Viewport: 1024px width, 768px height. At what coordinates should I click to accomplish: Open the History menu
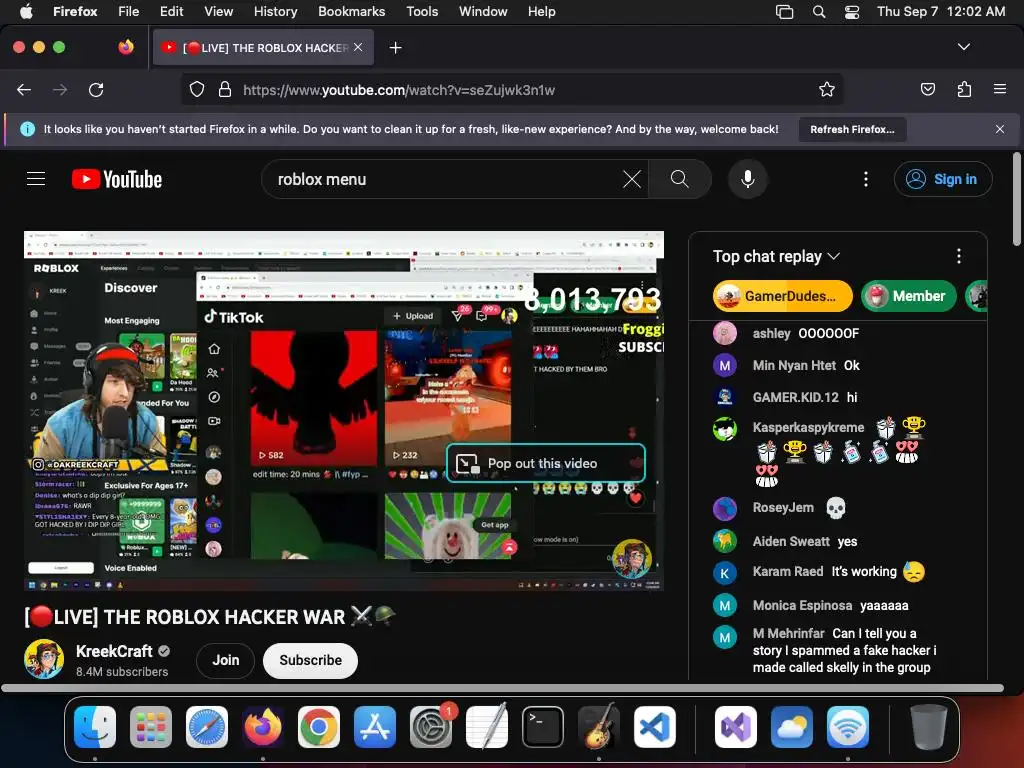275,12
